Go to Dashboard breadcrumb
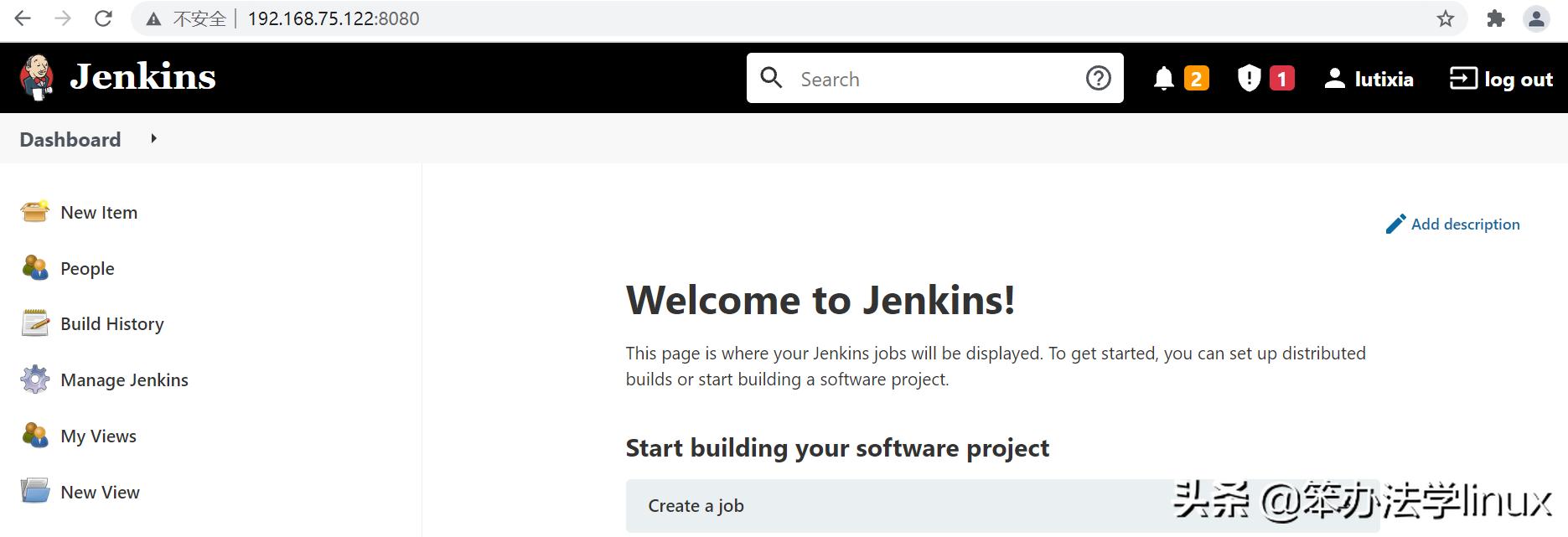Image resolution: width=1568 pixels, height=537 pixels. (70, 139)
